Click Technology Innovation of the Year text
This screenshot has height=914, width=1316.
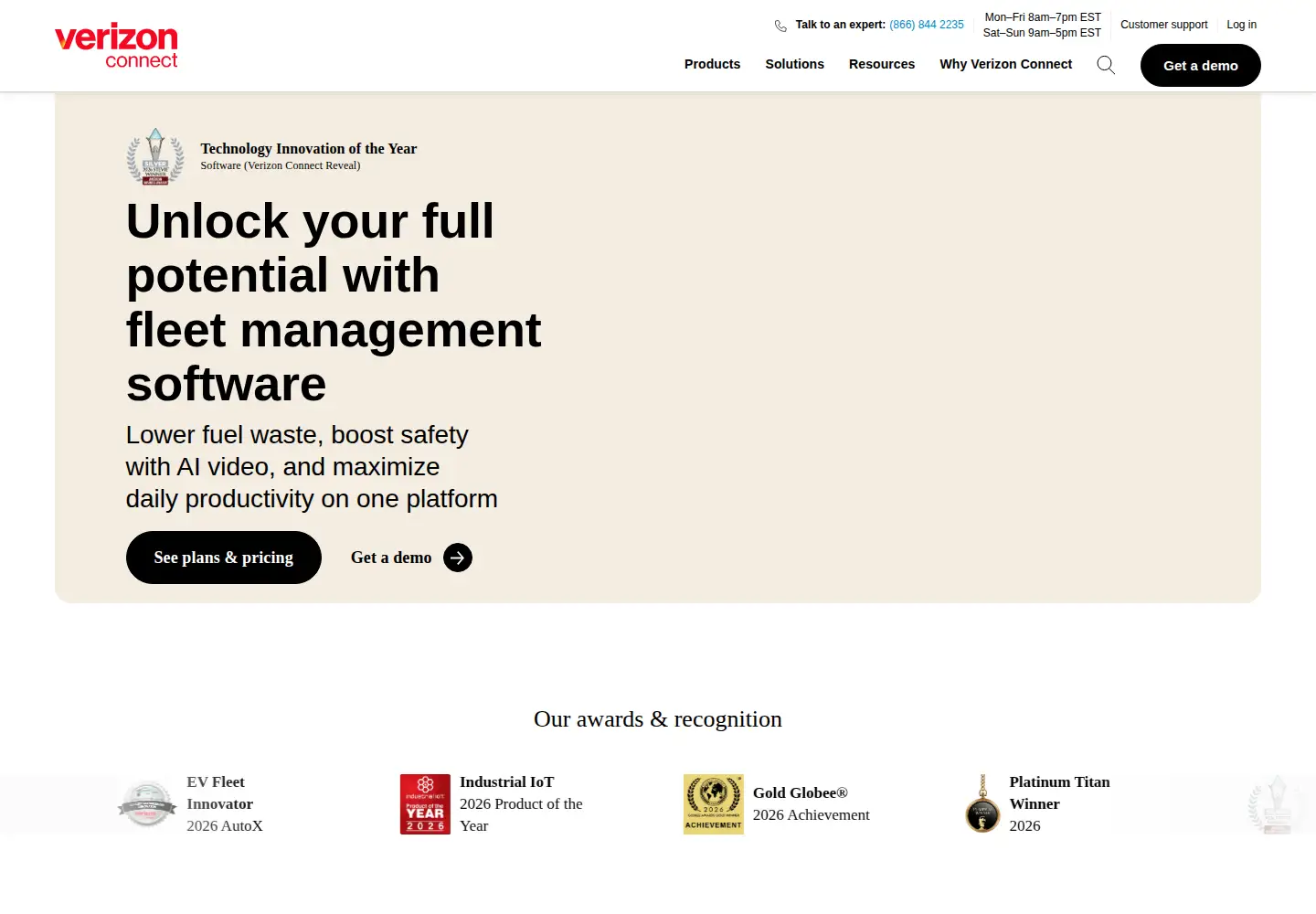tap(309, 149)
